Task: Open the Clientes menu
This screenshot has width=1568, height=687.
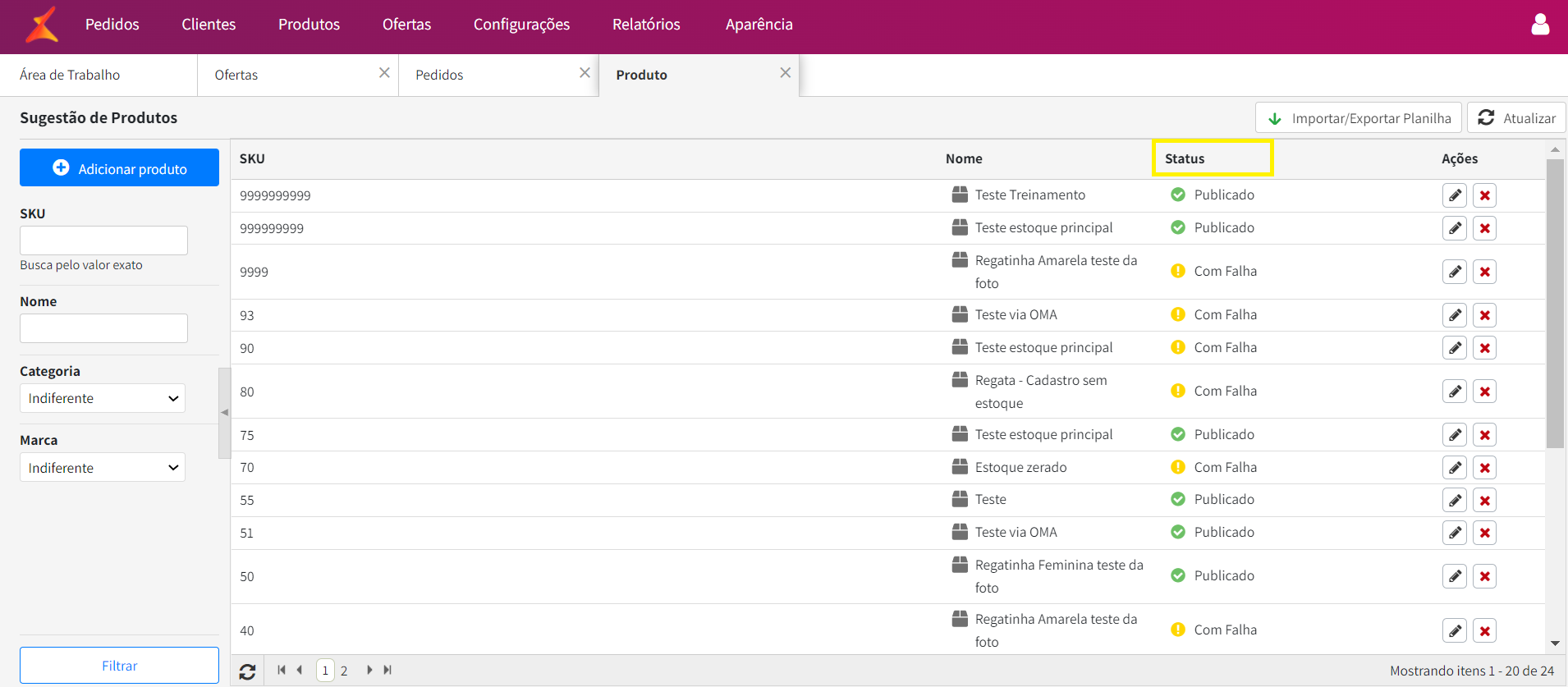Action: [209, 25]
